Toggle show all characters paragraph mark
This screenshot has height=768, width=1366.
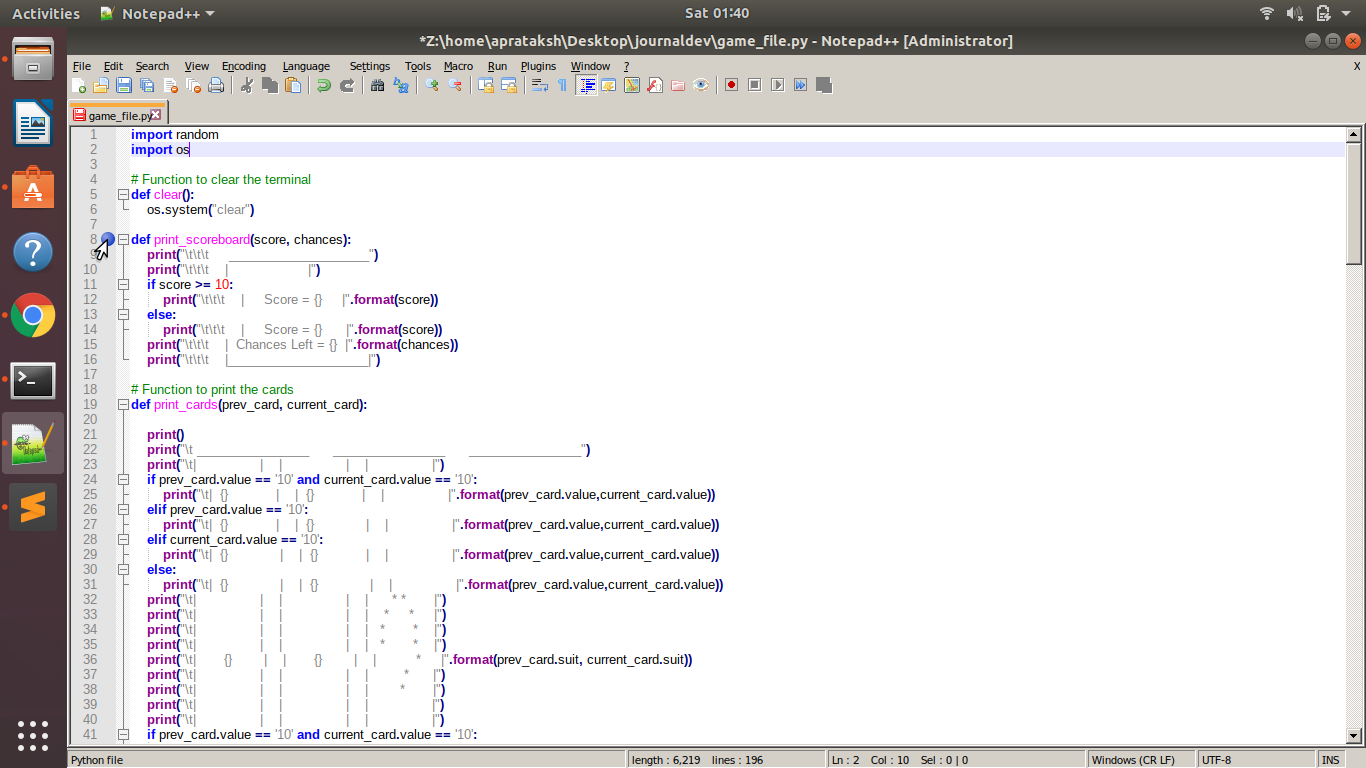click(x=562, y=85)
